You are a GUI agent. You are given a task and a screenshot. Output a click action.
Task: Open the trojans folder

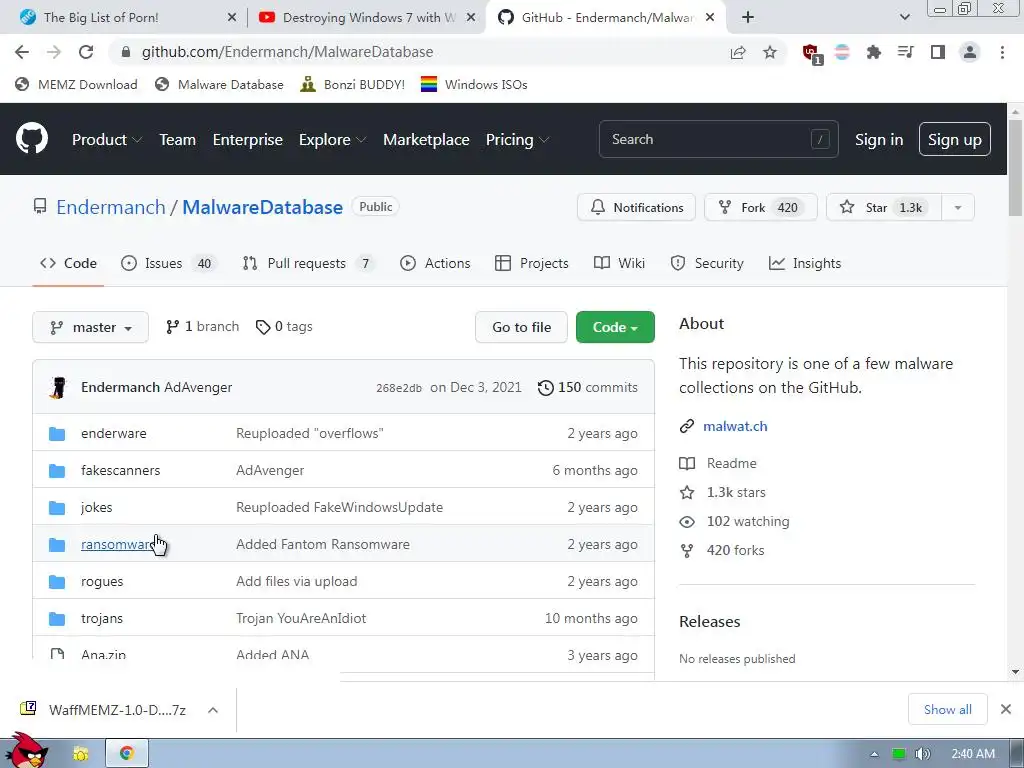[102, 618]
